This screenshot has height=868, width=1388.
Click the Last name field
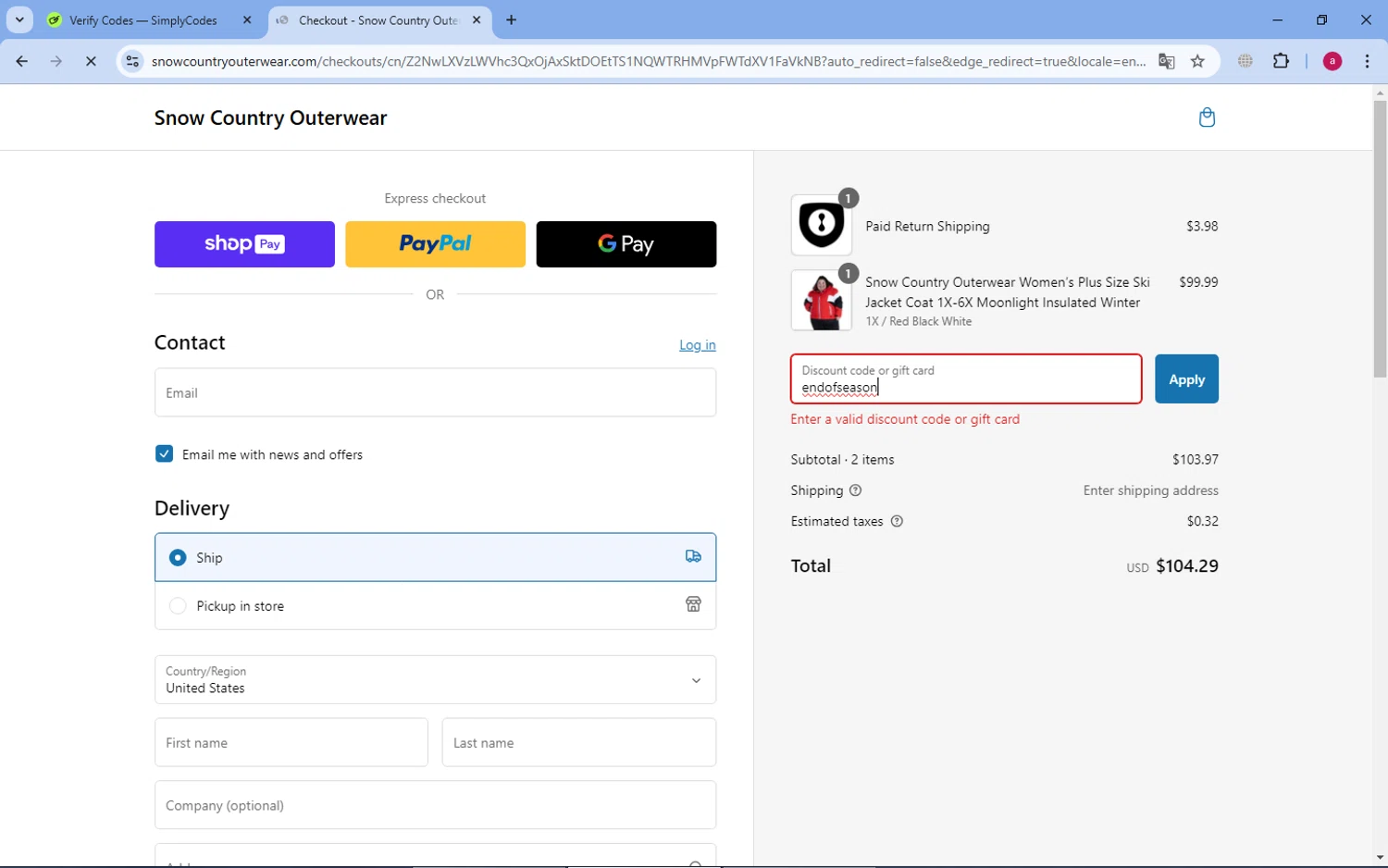tap(579, 742)
